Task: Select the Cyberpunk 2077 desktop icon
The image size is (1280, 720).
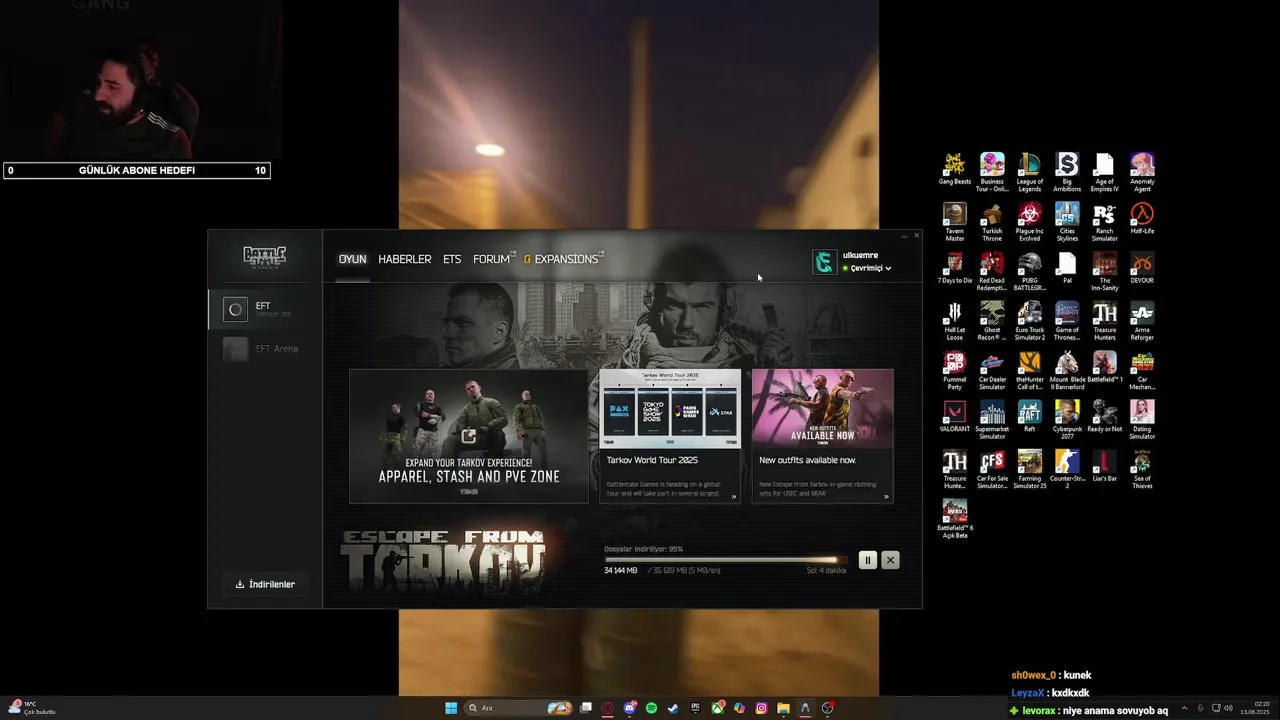Action: tap(1067, 419)
